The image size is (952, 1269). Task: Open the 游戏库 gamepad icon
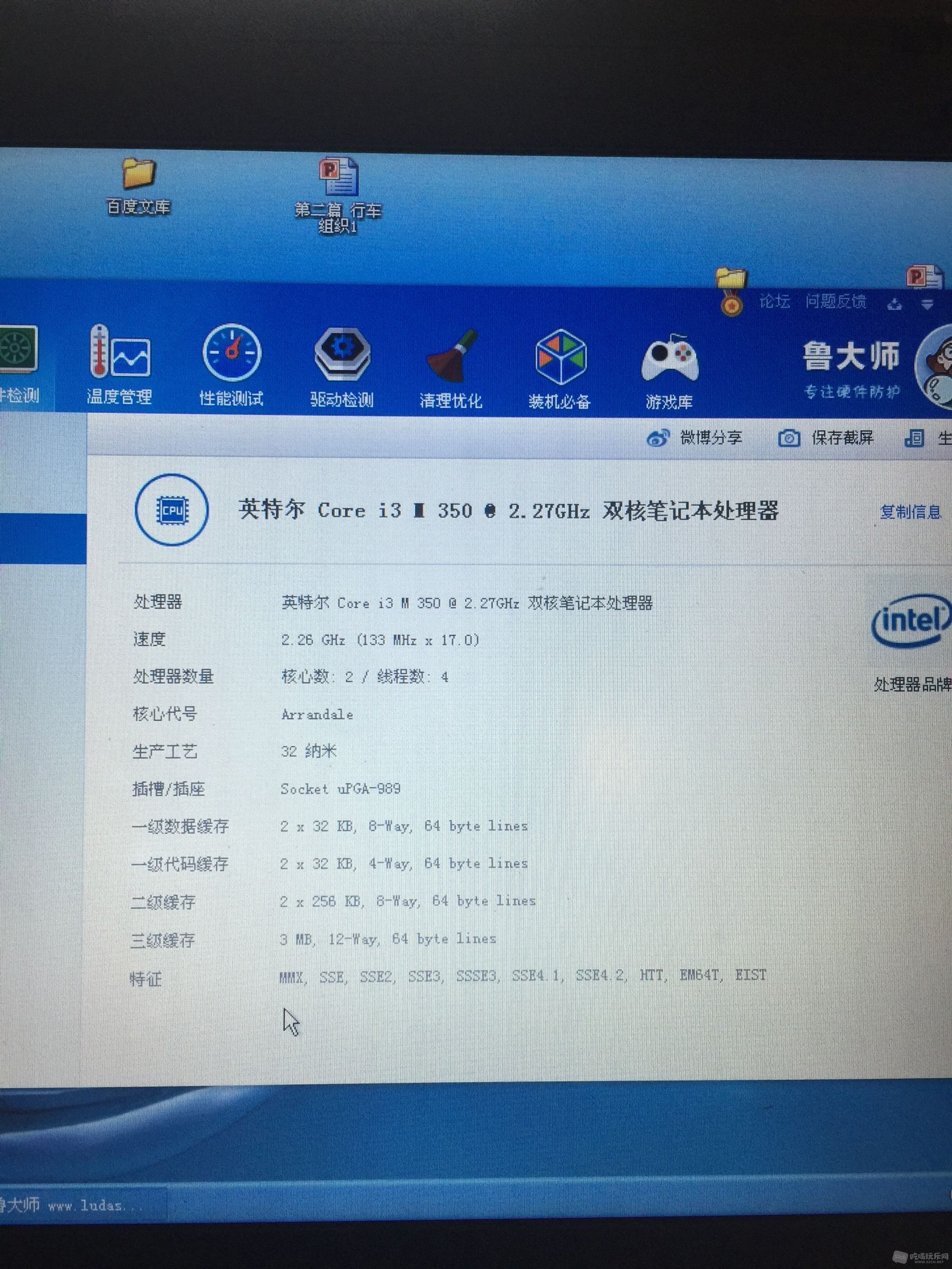point(669,371)
